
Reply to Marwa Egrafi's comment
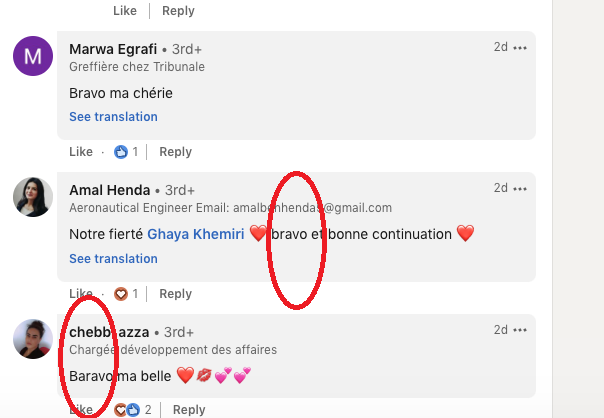click(x=176, y=152)
